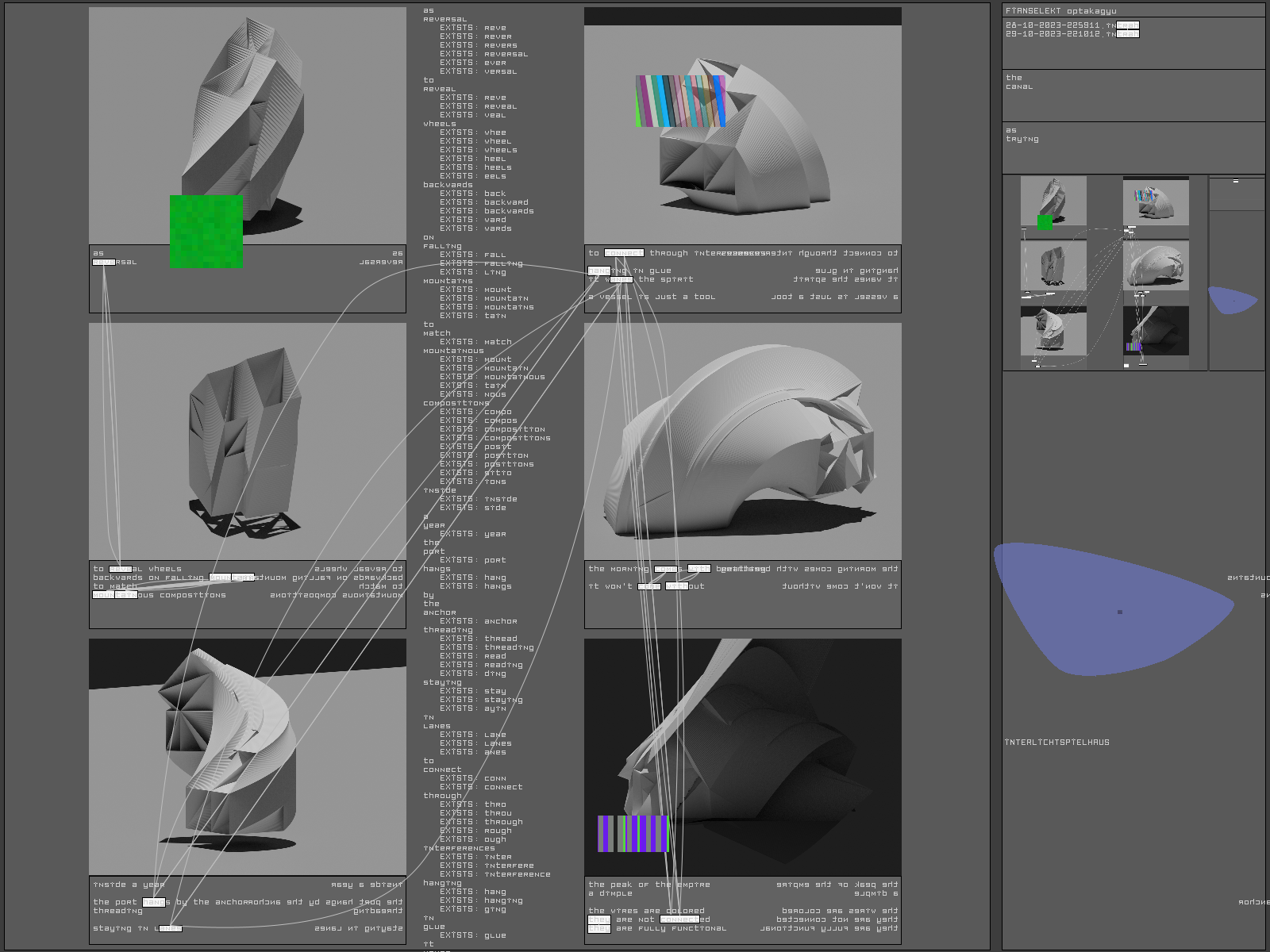The width and height of the screenshot is (1270, 952).
Task: Select the striped dome thumbnail in the minimap
Action: (1156, 202)
